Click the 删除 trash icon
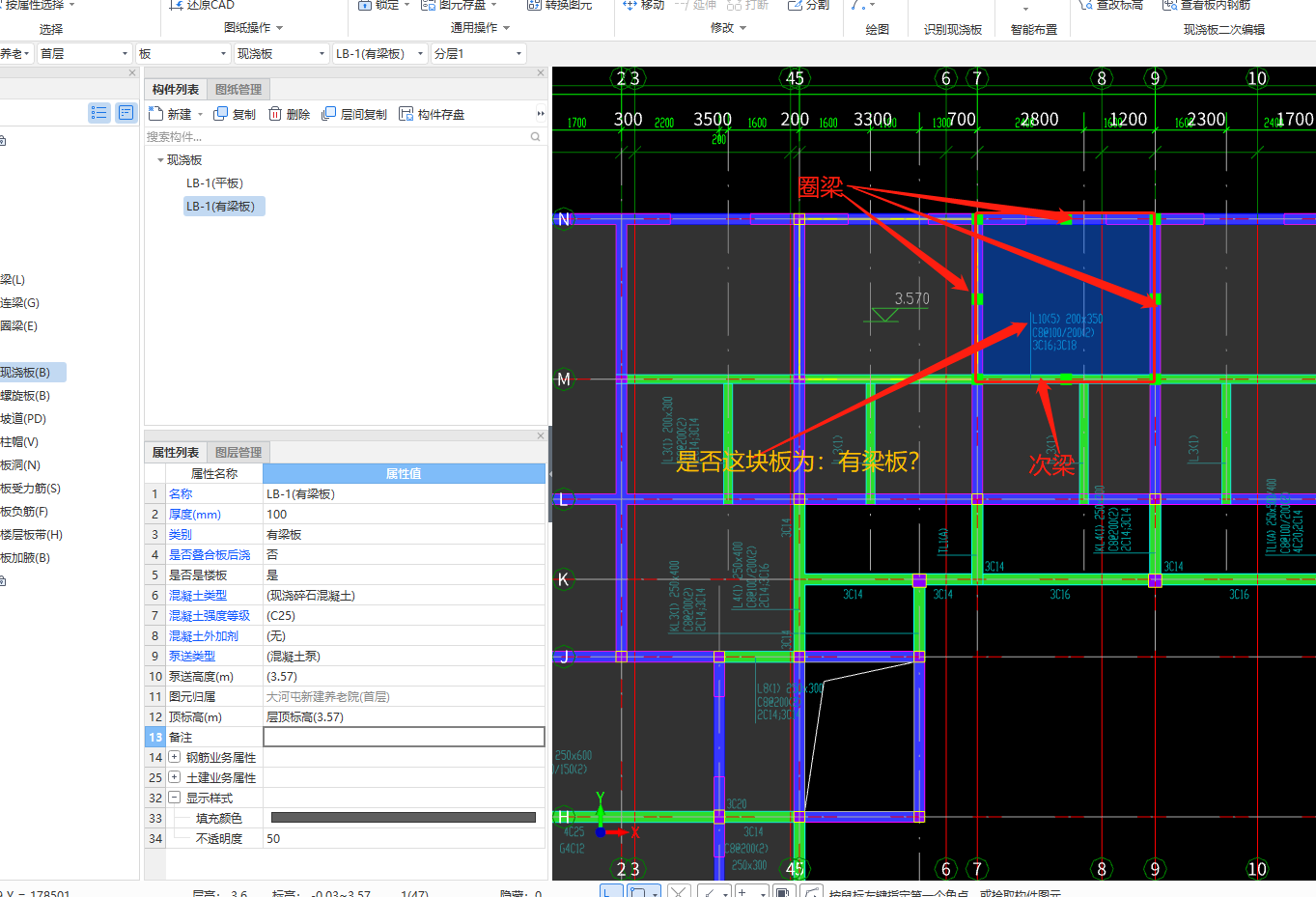 (x=275, y=114)
